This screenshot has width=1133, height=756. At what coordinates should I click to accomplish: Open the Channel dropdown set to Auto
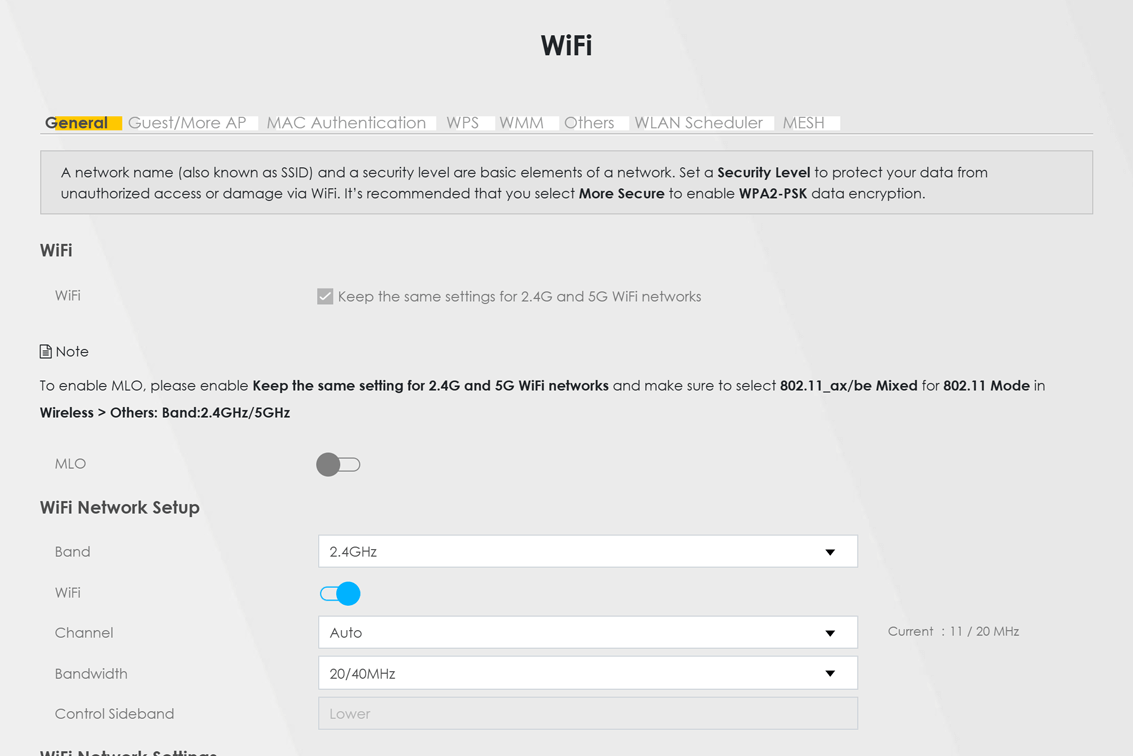click(587, 633)
